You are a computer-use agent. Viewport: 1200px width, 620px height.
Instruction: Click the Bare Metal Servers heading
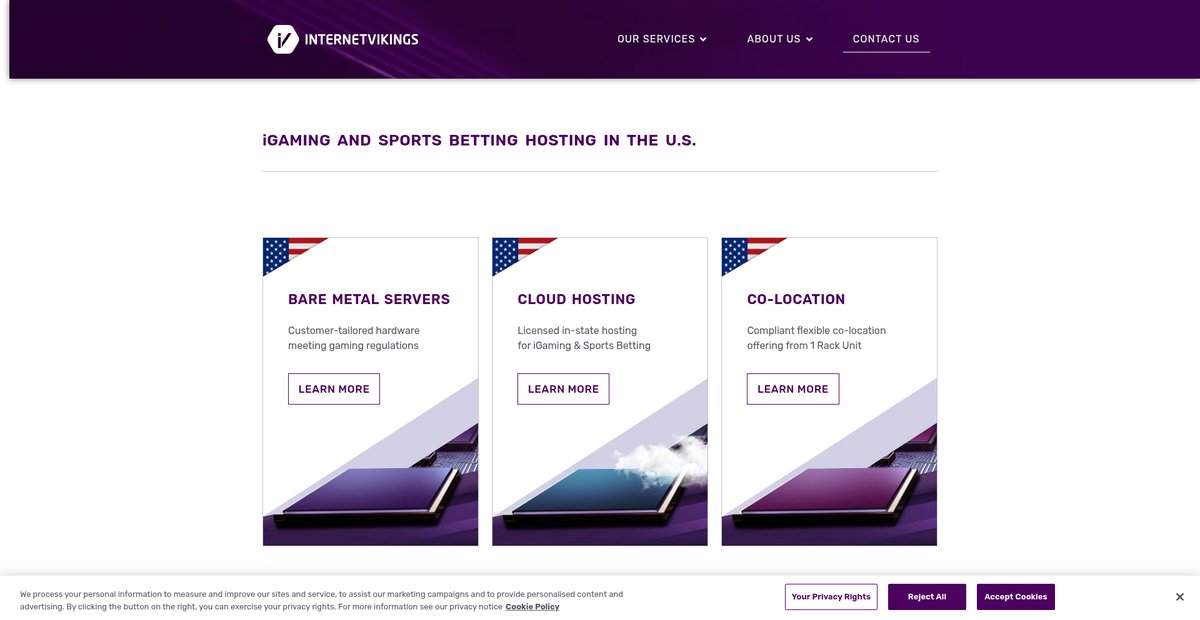click(369, 299)
